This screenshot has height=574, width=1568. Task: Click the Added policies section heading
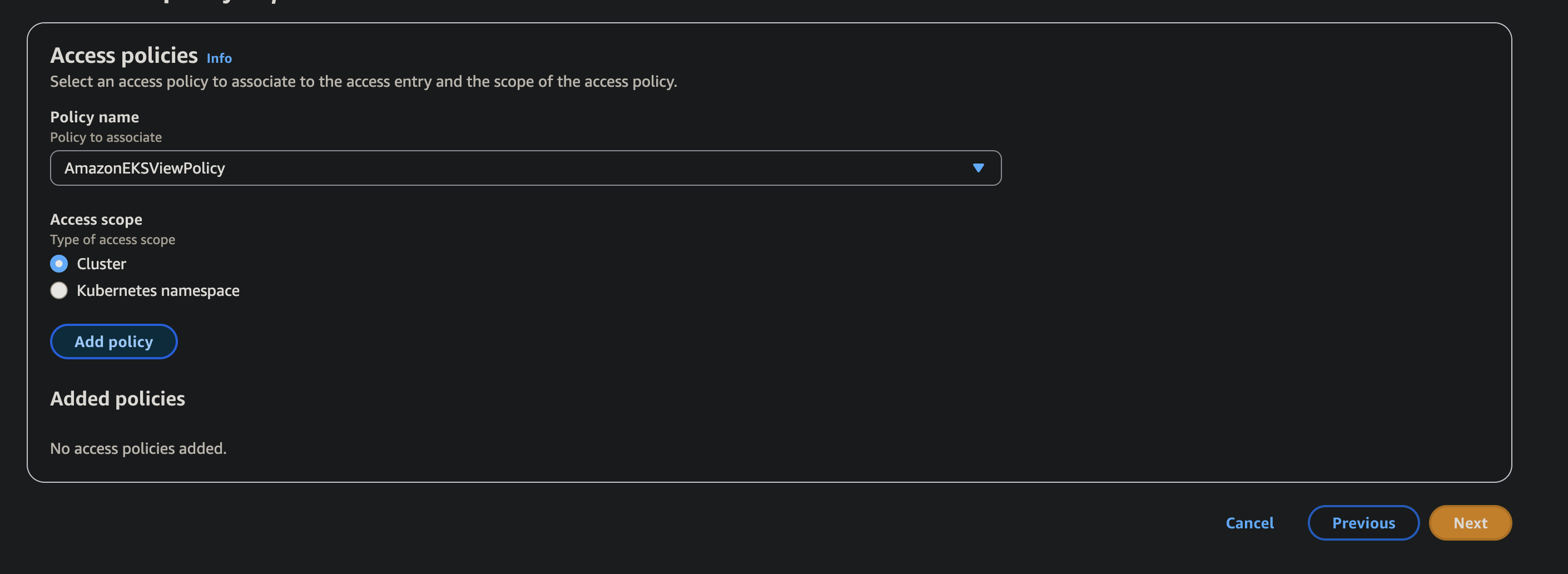click(117, 399)
